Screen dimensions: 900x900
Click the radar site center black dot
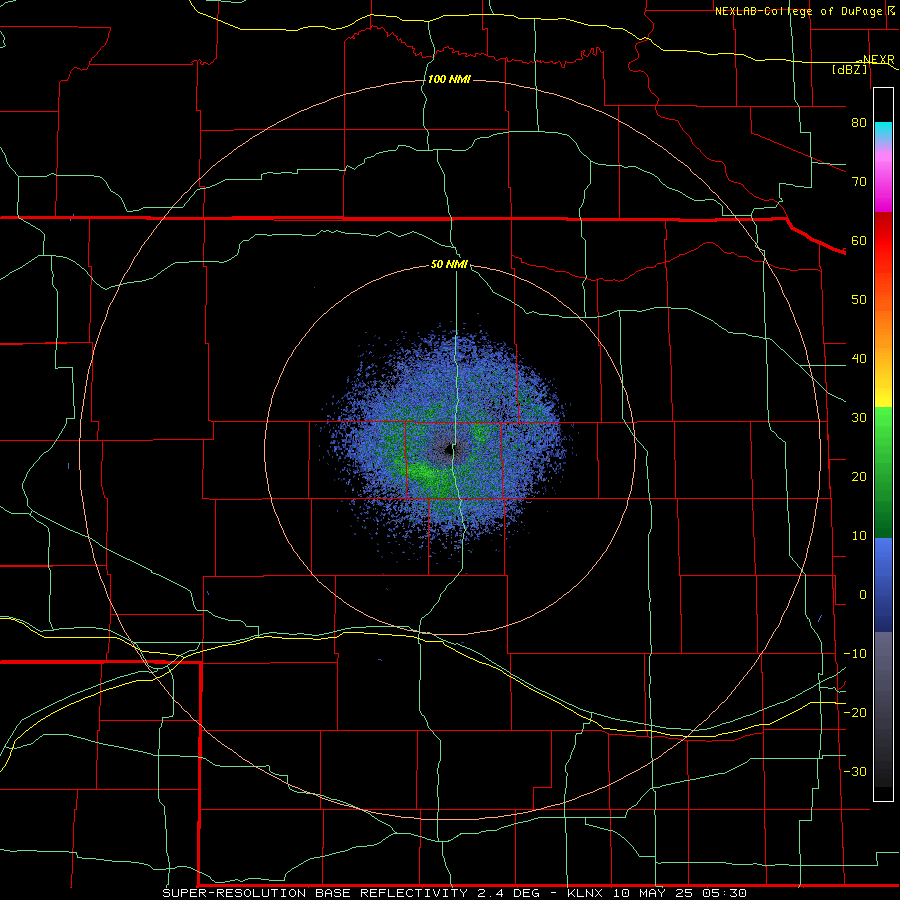click(448, 451)
